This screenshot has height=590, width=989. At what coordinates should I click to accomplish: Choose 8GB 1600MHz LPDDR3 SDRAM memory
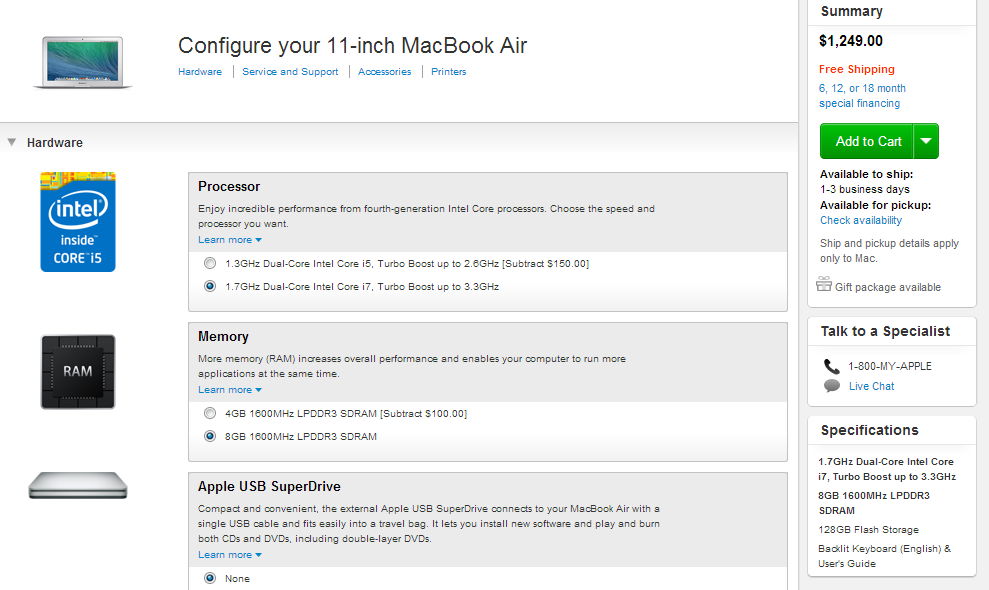210,436
